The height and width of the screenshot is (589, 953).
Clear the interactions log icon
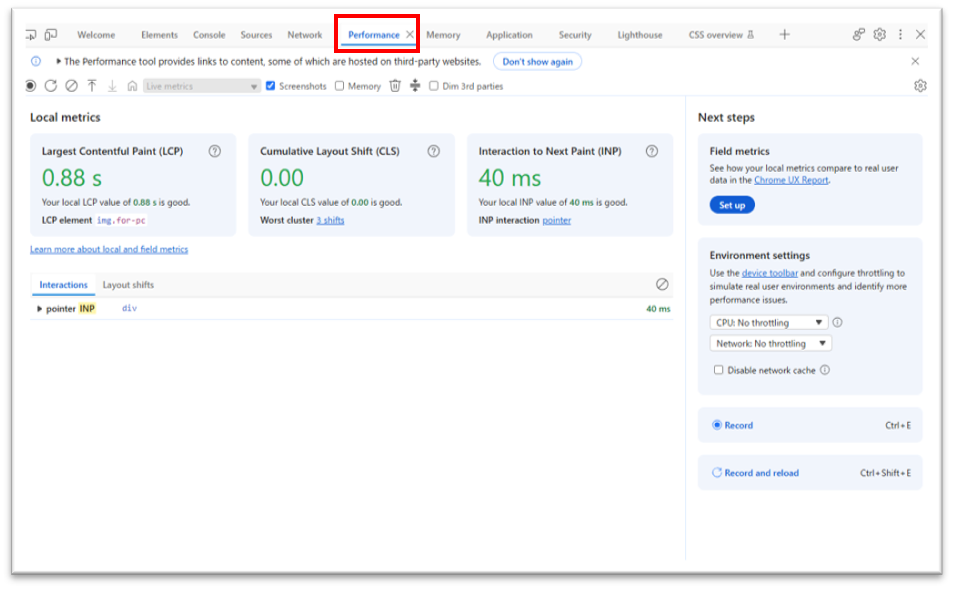[x=662, y=284]
